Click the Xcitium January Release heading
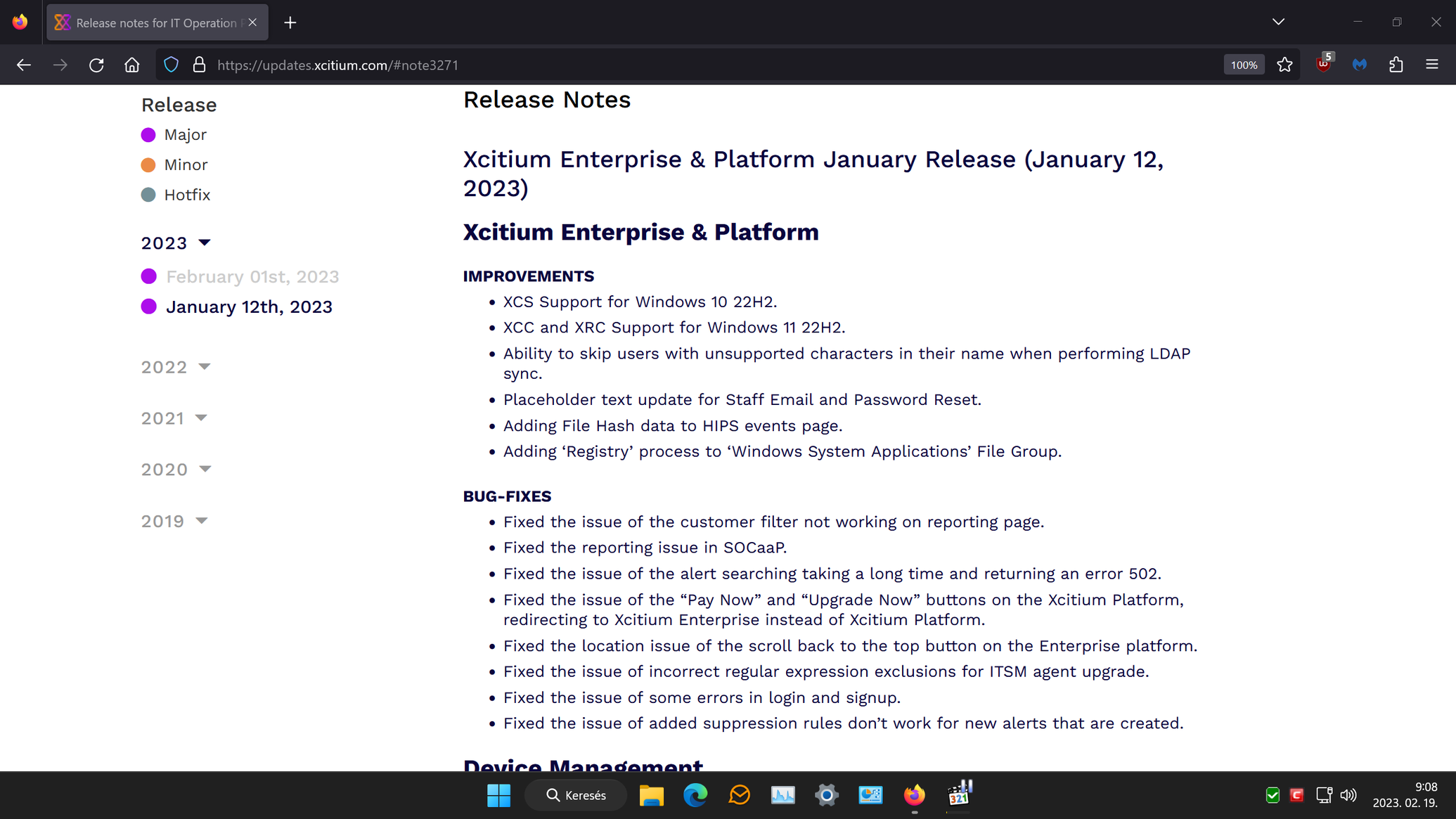Viewport: 1456px width, 819px height. [813, 174]
